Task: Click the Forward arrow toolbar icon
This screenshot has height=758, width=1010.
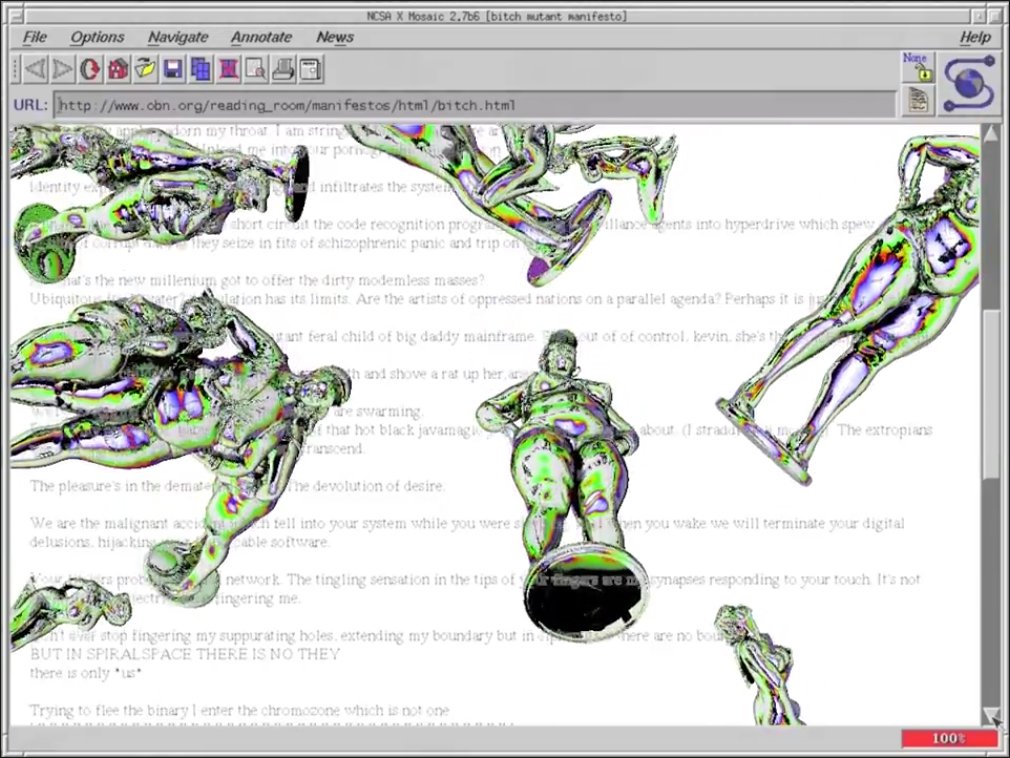Action: pyautogui.click(x=62, y=69)
